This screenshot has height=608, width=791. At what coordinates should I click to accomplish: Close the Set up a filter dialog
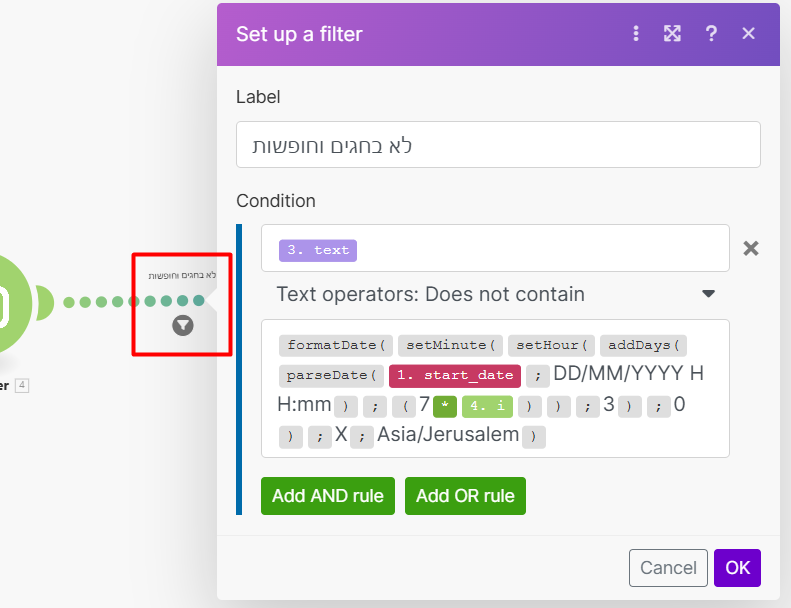pos(748,34)
